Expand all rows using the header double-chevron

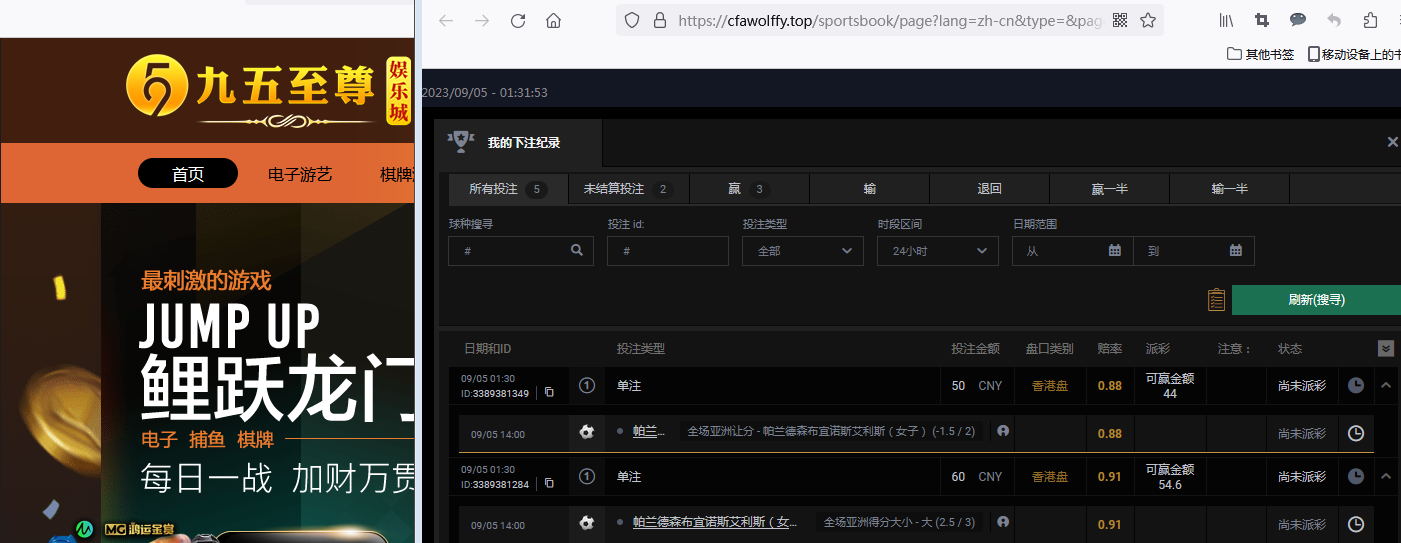point(1385,348)
